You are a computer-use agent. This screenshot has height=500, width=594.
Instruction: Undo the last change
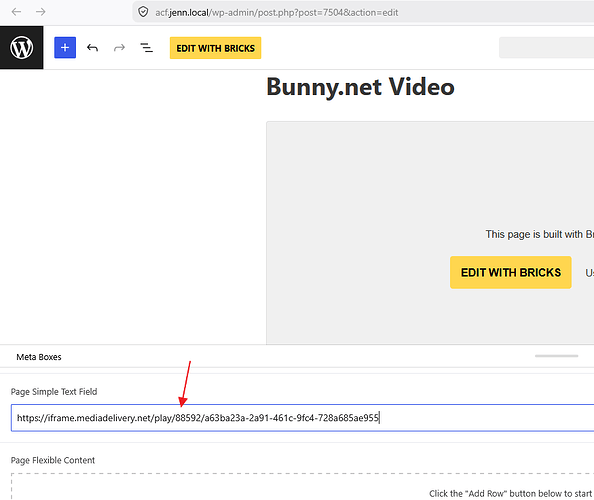click(92, 48)
